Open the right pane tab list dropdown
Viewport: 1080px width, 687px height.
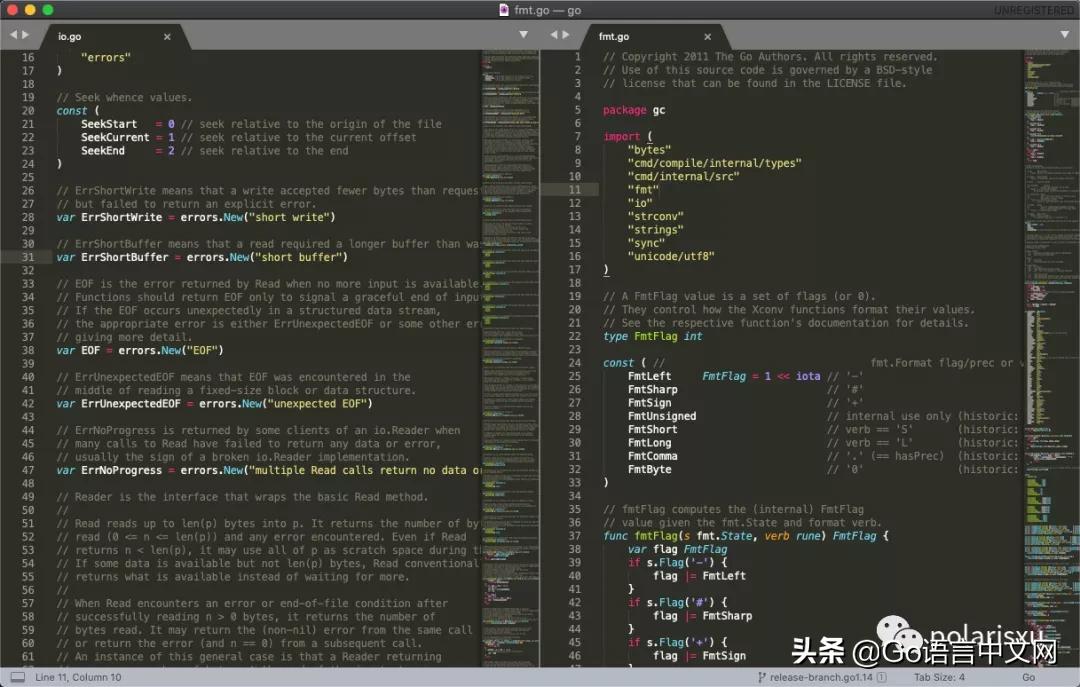point(1062,35)
